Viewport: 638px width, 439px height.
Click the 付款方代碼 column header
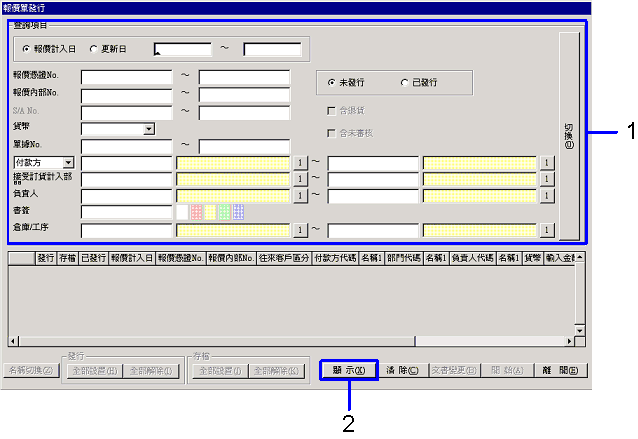pyautogui.click(x=335, y=258)
